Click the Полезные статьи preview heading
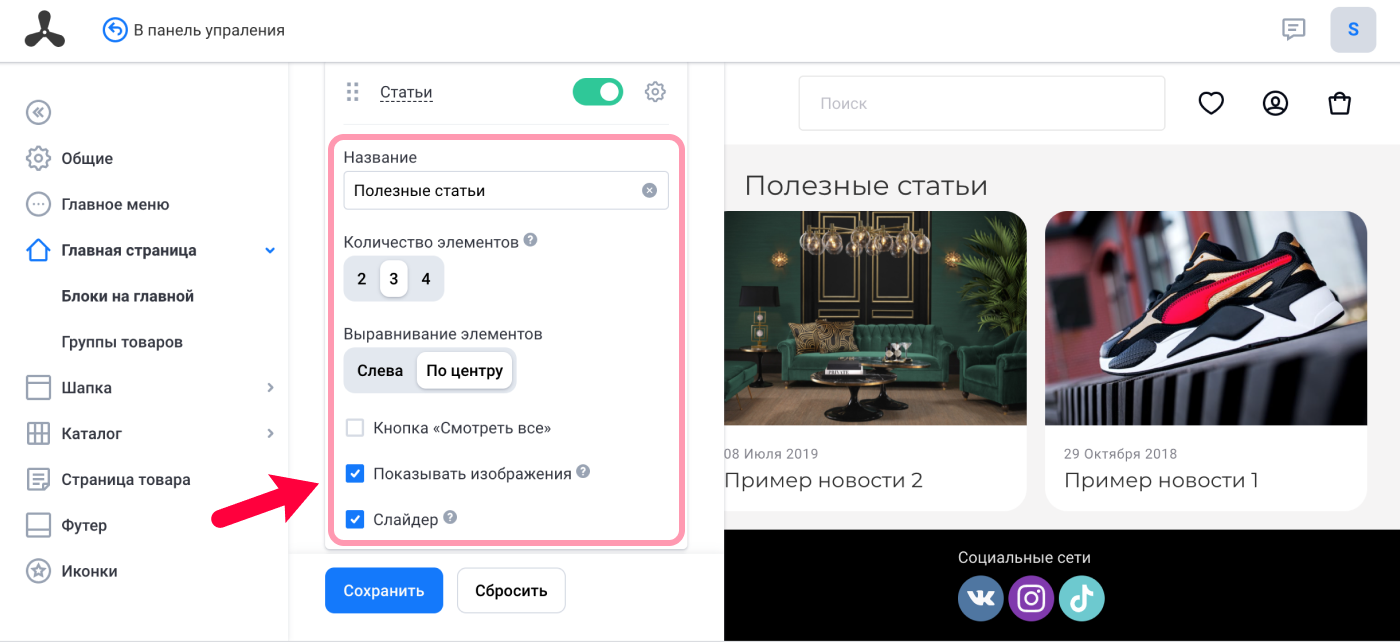Image resolution: width=1400 pixels, height=642 pixels. pos(866,186)
